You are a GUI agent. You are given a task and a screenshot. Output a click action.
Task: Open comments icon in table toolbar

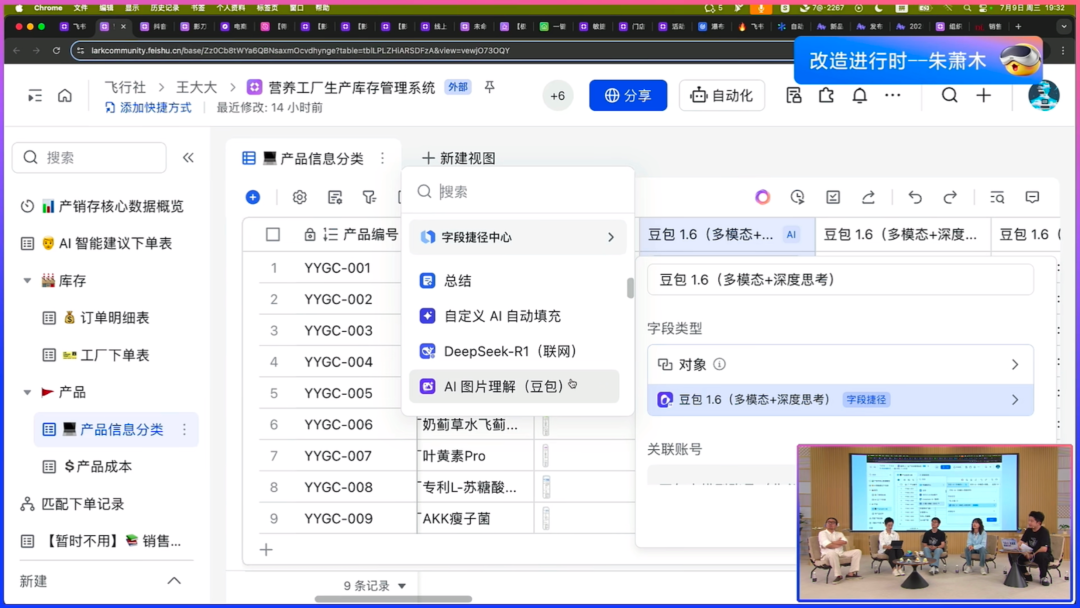click(1032, 197)
